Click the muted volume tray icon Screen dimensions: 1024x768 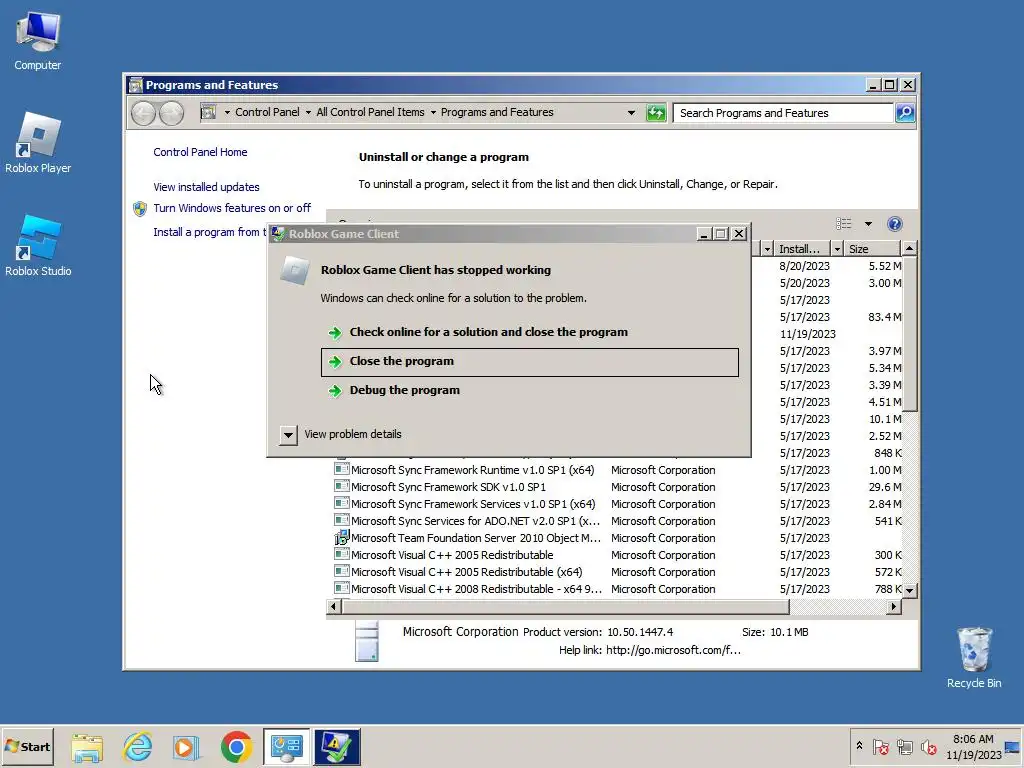[928, 746]
